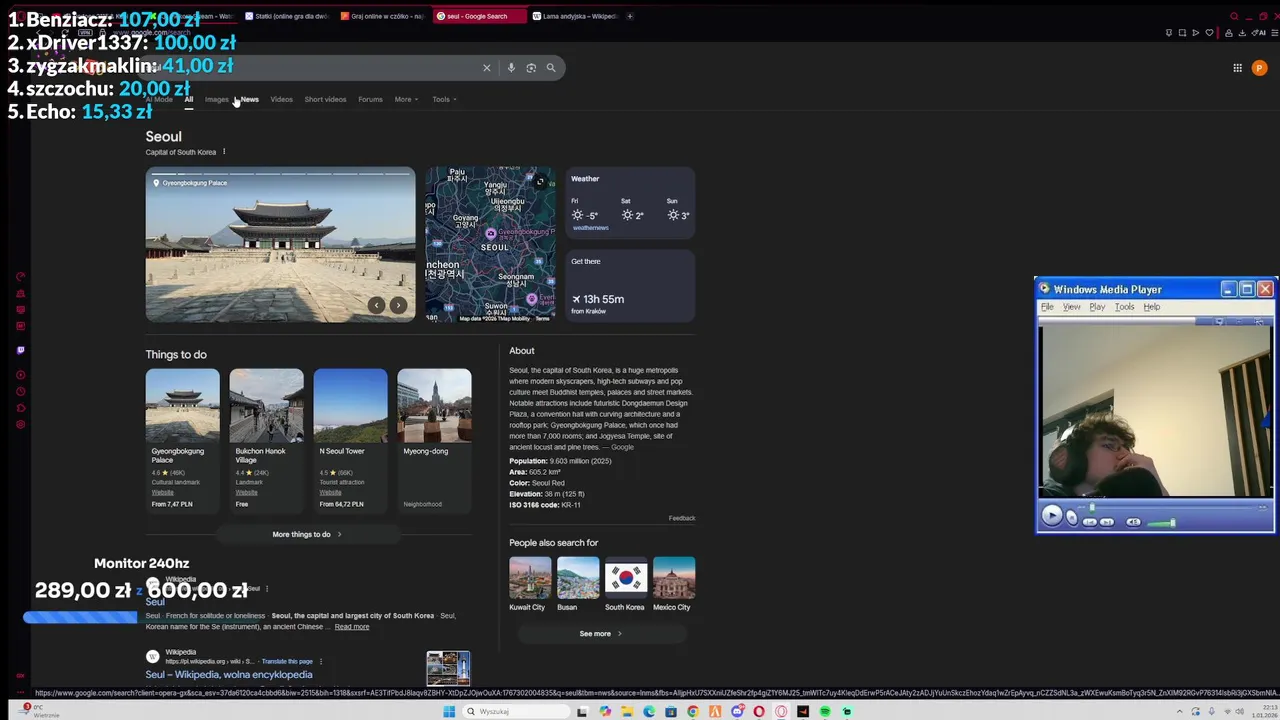Click Read more in the Seul snippet
1280x720 pixels.
[x=352, y=627]
